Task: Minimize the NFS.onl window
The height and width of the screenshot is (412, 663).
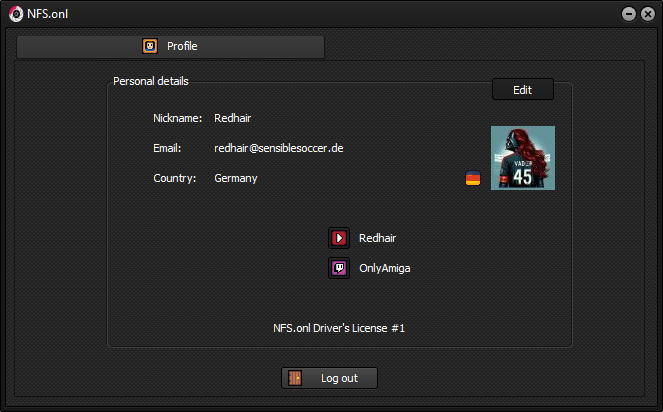Action: click(x=629, y=14)
